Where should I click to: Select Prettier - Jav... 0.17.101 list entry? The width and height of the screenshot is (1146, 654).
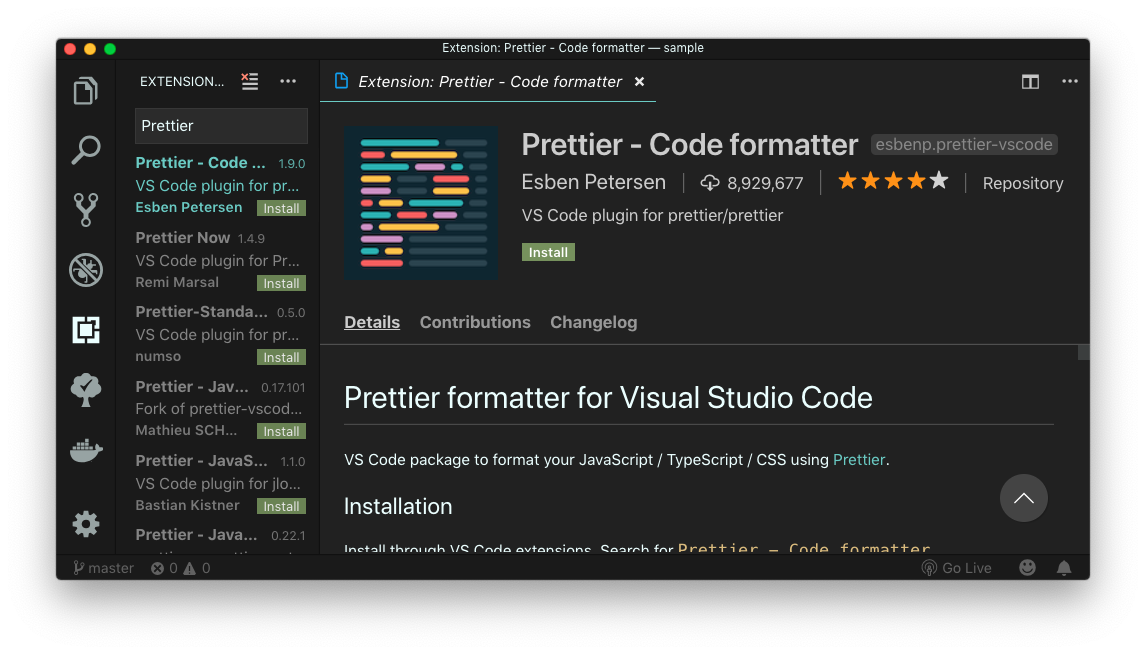220,408
